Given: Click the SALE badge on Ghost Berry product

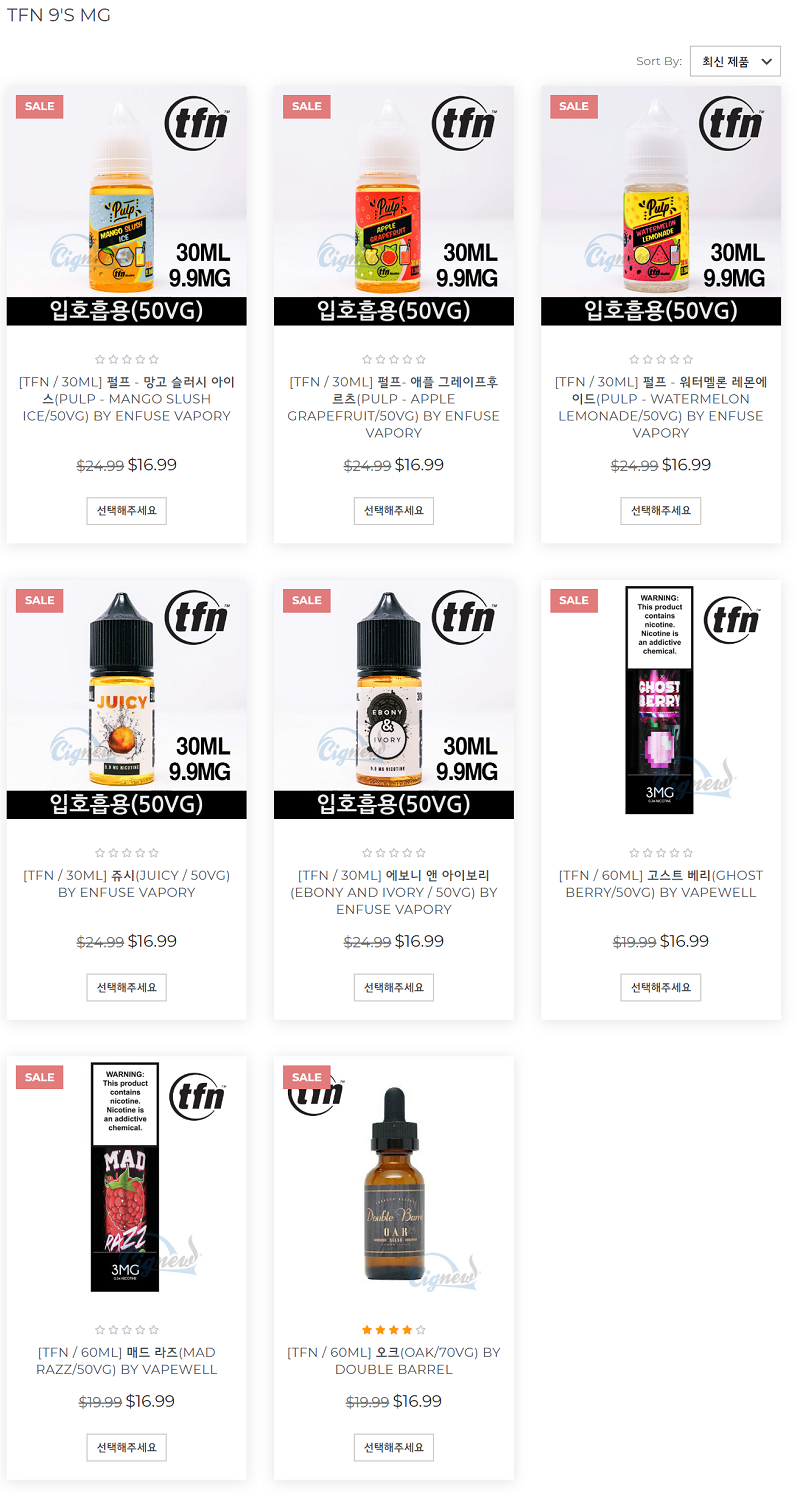Looking at the screenshot, I should [574, 600].
